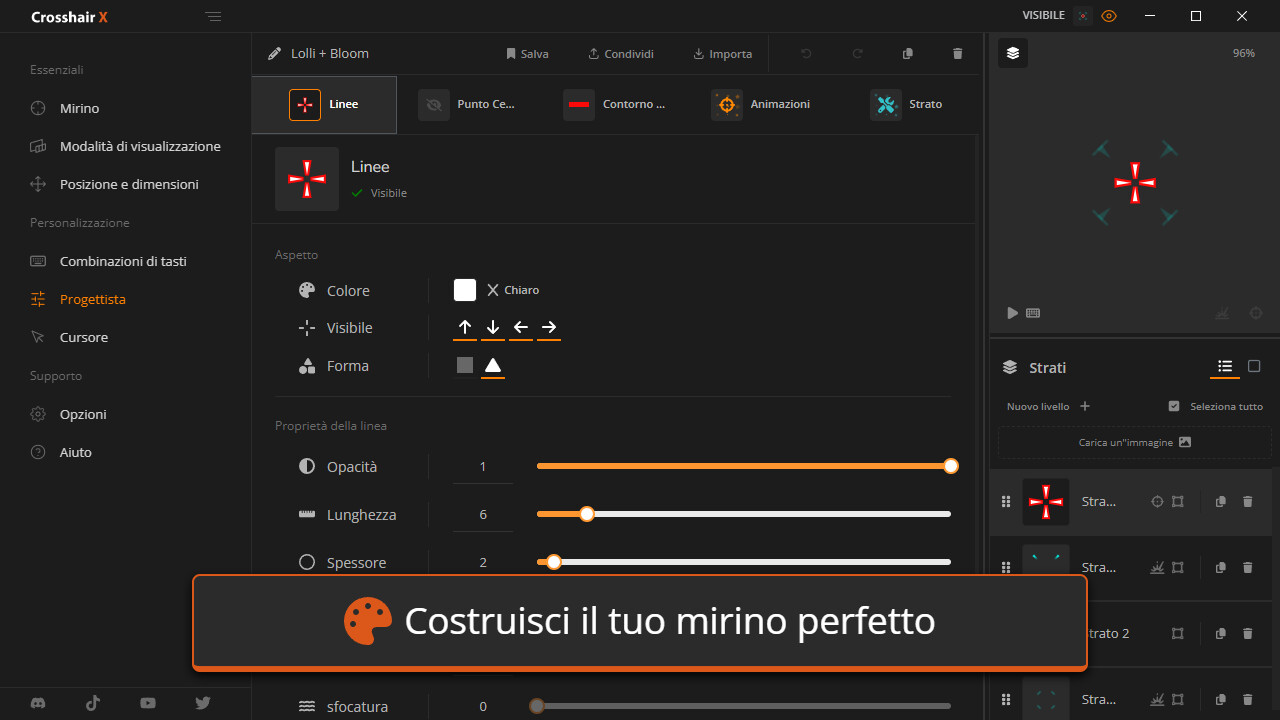Click the pencil icon beside Lolli + Bloom
The height and width of the screenshot is (720, 1280).
[x=275, y=54]
